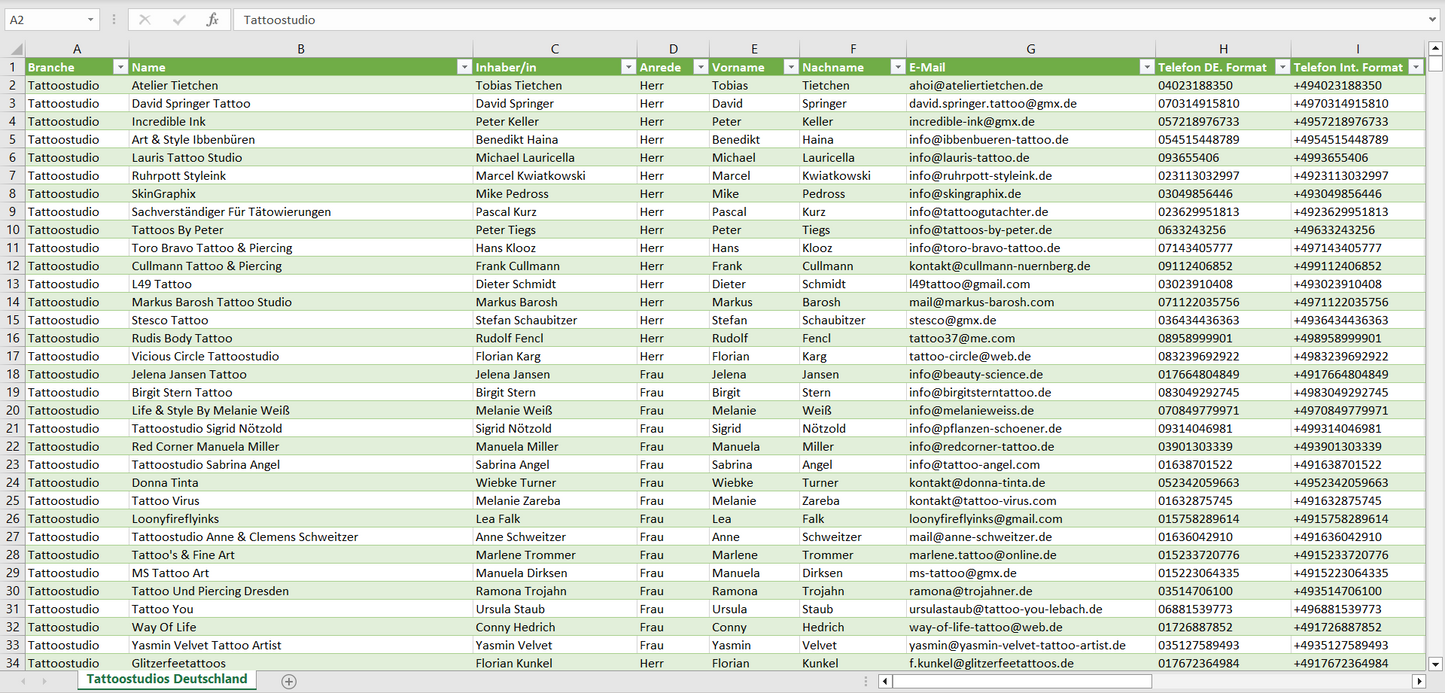1445x693 pixels.
Task: Click into the formula bar text field
Action: 800,20
